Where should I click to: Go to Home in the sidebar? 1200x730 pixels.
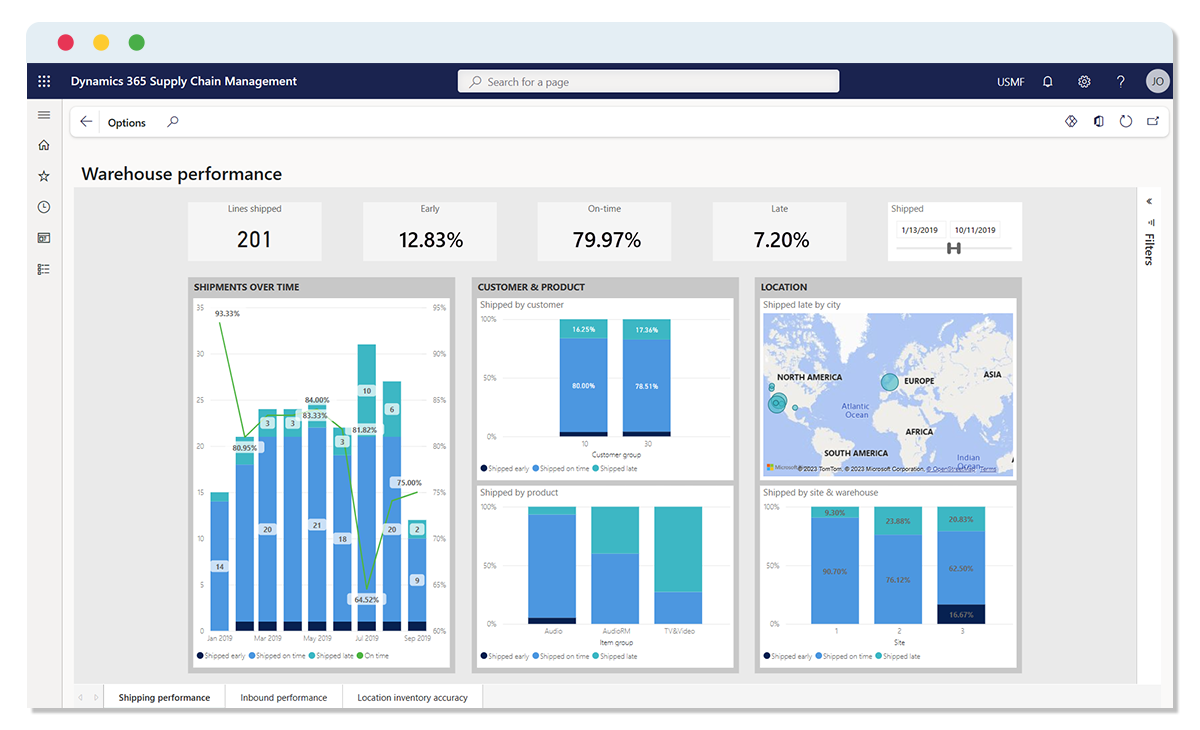44,145
